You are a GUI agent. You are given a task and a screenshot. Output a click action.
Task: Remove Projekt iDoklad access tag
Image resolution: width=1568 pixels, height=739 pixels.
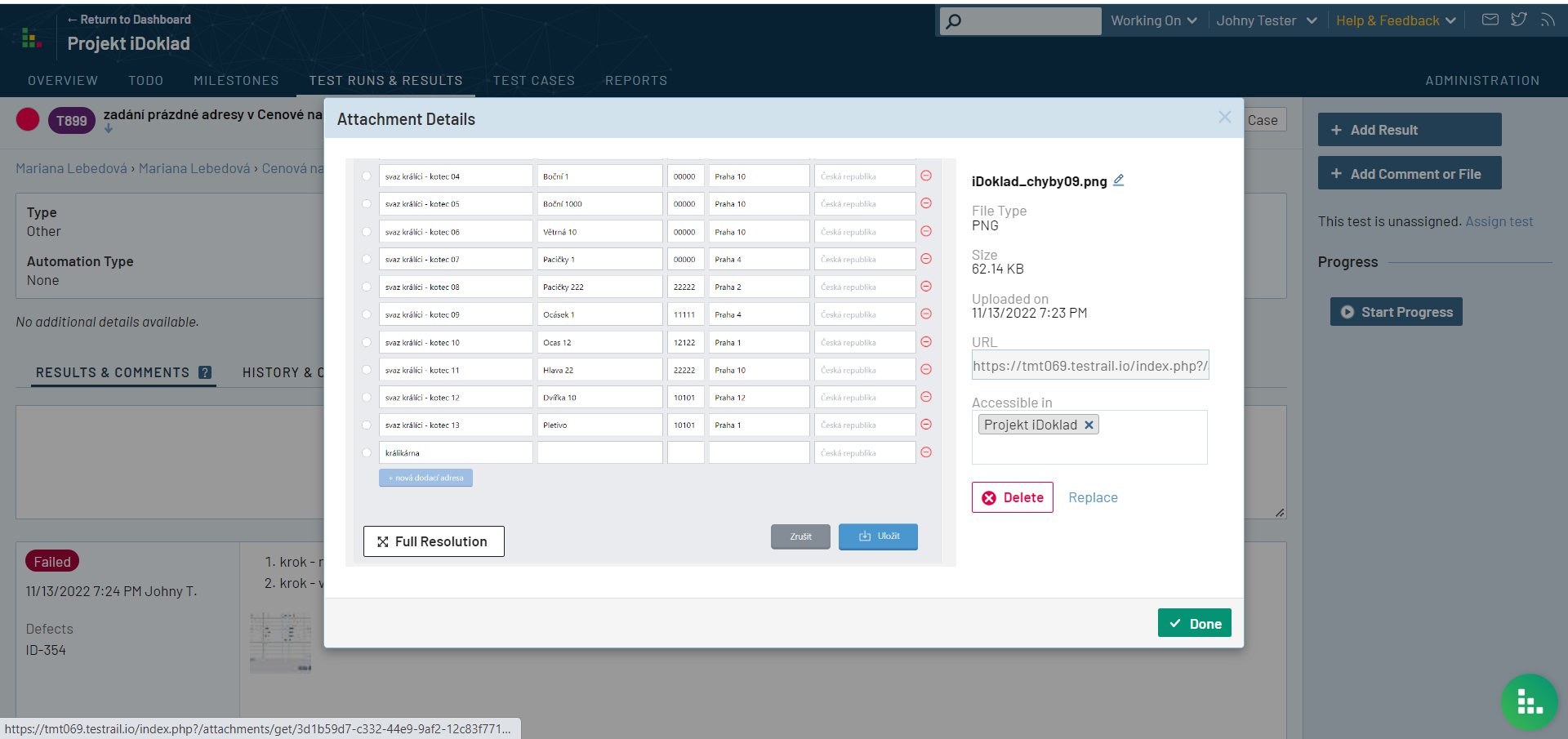[x=1089, y=425]
